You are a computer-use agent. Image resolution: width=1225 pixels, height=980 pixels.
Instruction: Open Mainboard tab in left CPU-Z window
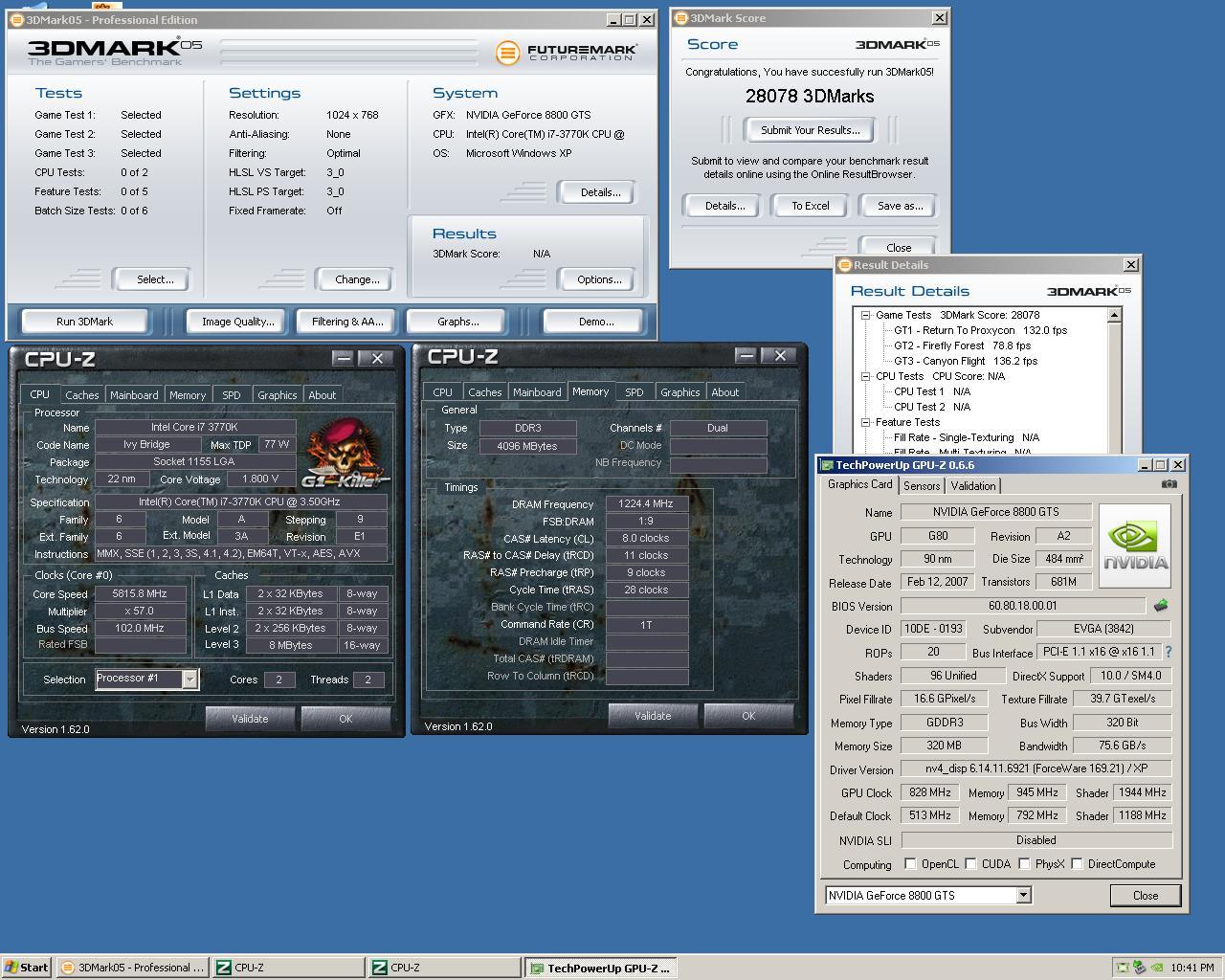coord(134,394)
